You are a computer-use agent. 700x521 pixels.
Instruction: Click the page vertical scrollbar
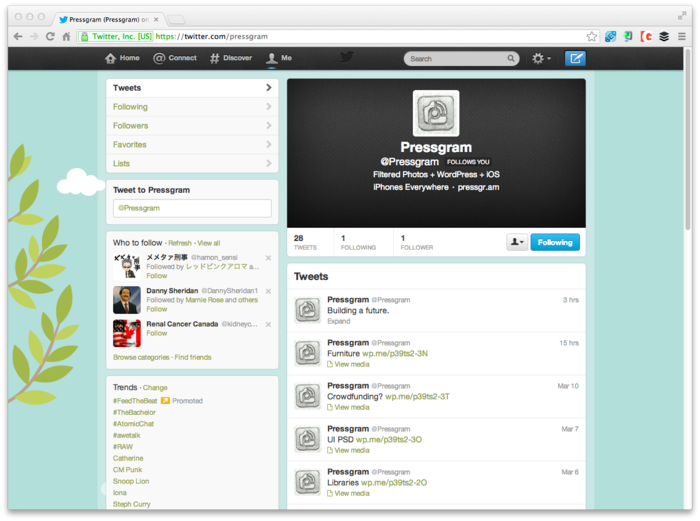688,138
